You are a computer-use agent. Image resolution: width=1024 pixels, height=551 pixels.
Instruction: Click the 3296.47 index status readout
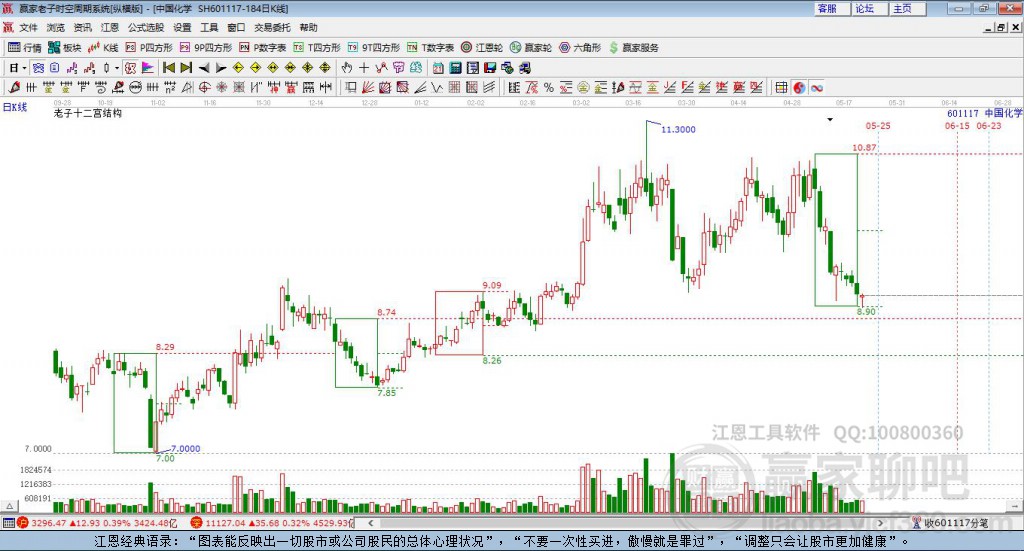click(x=50, y=523)
